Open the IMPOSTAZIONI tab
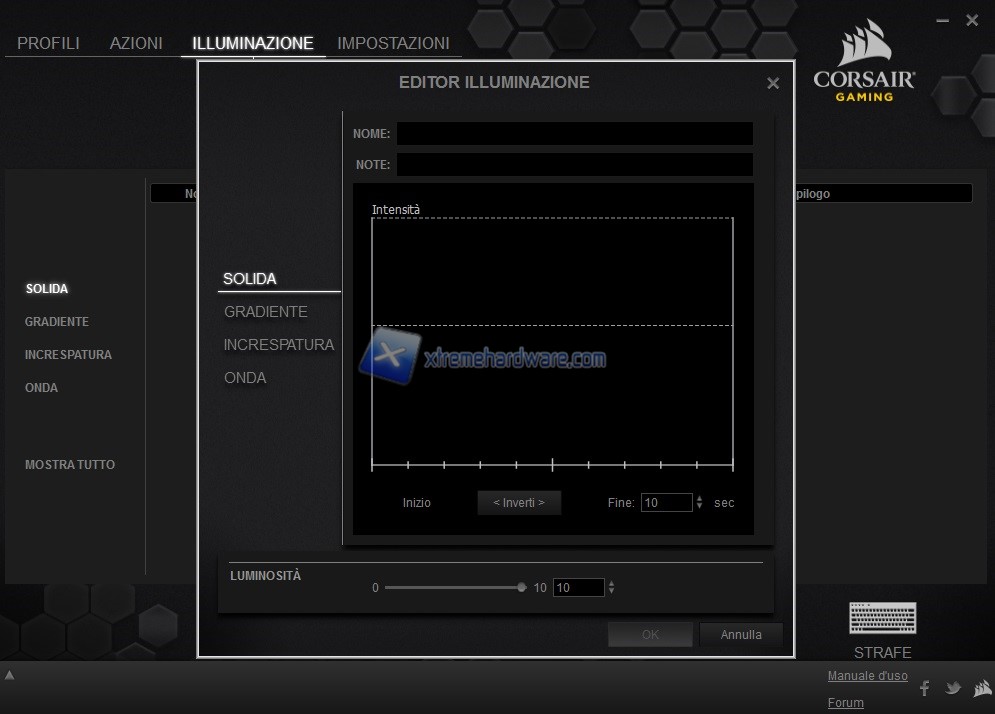Image resolution: width=995 pixels, height=714 pixels. [393, 43]
